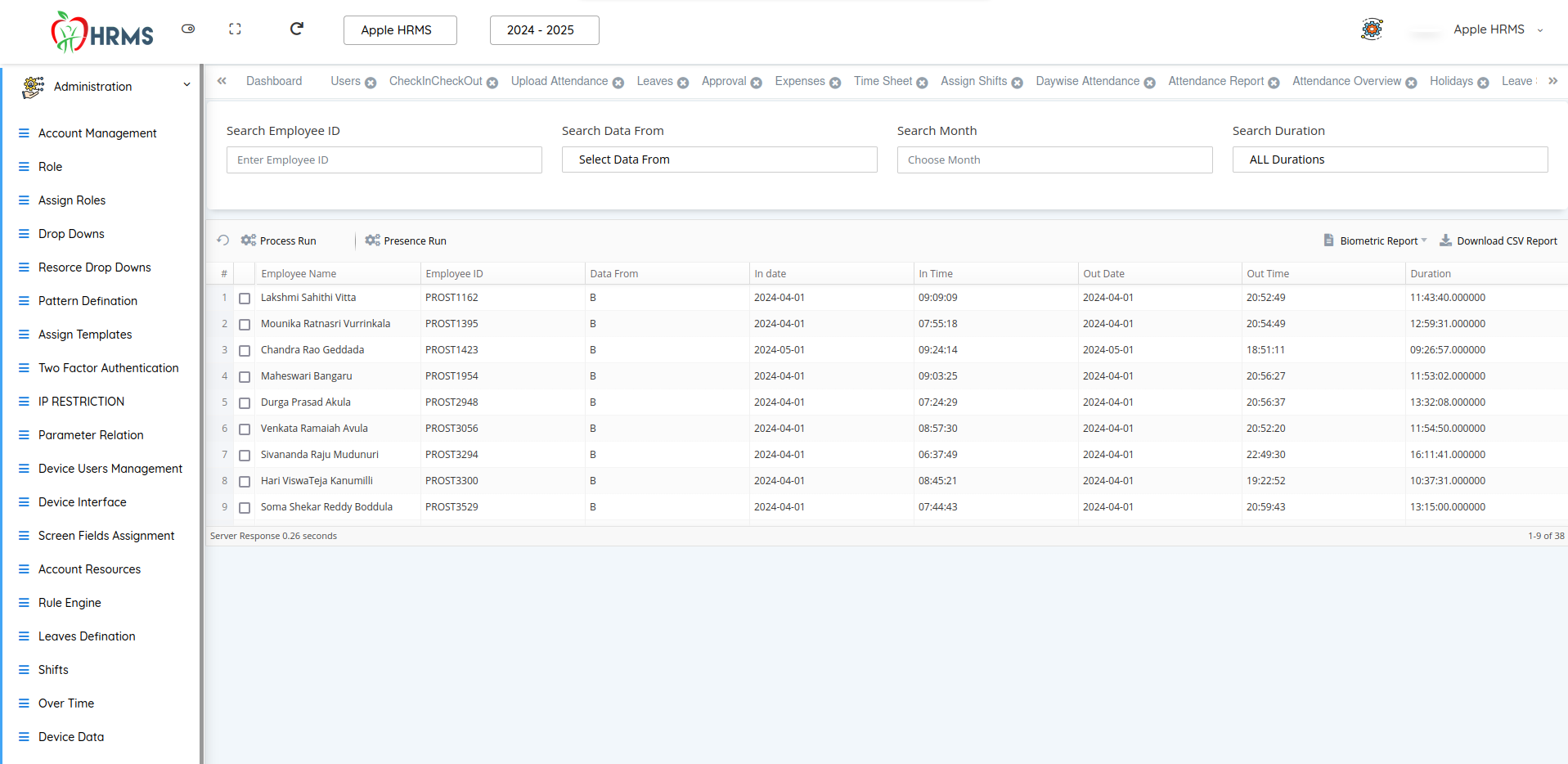Viewport: 1568px width, 764px height.
Task: Click the Apple HRMS logo
Action: 102,32
